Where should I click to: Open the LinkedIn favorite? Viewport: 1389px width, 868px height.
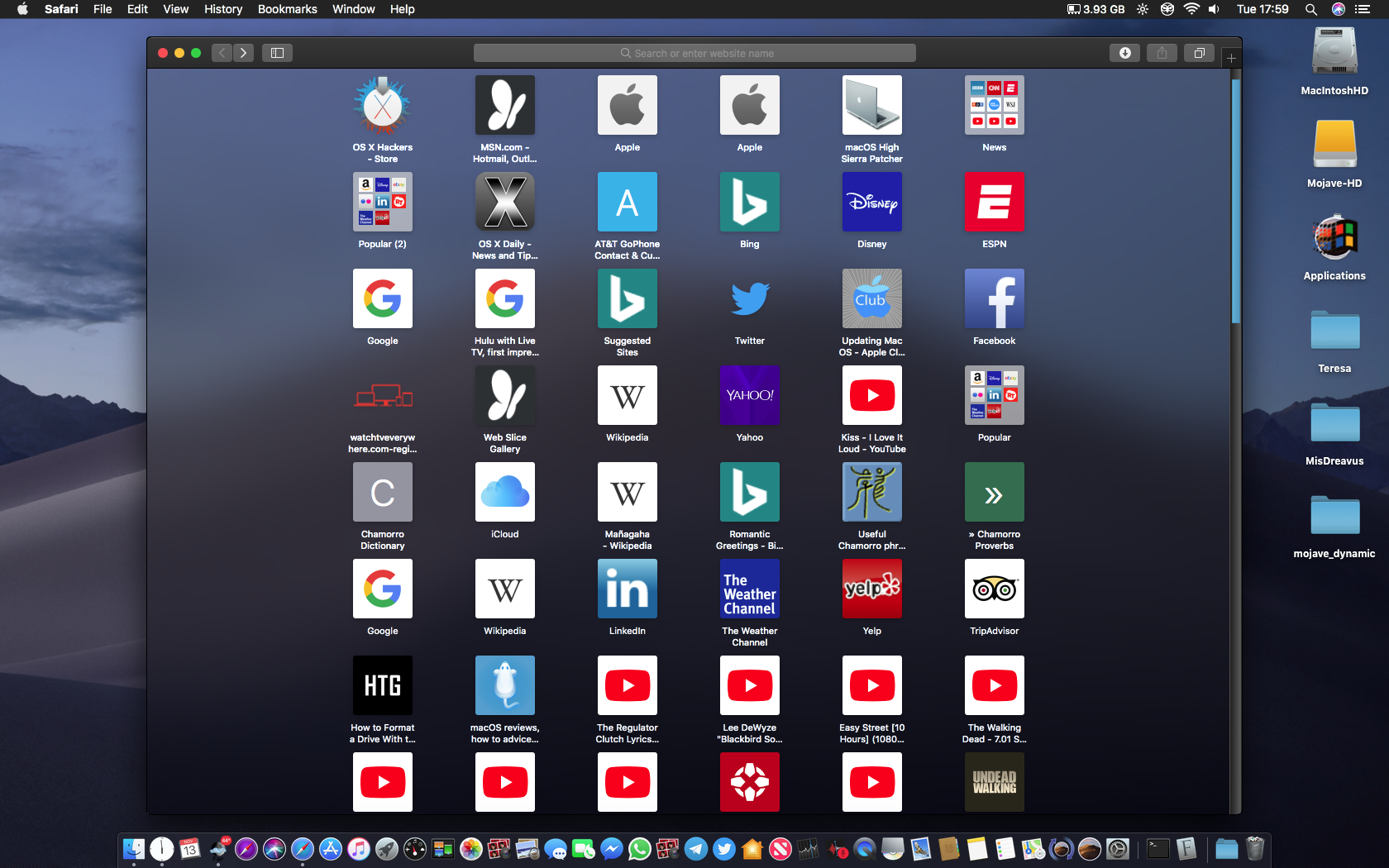click(628, 589)
